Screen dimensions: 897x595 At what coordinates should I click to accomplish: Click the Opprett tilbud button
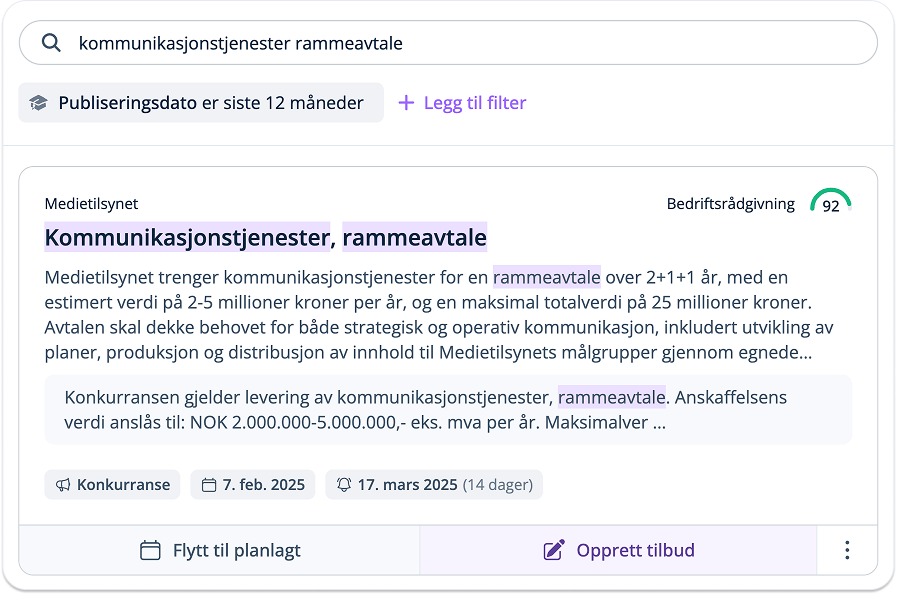620,549
